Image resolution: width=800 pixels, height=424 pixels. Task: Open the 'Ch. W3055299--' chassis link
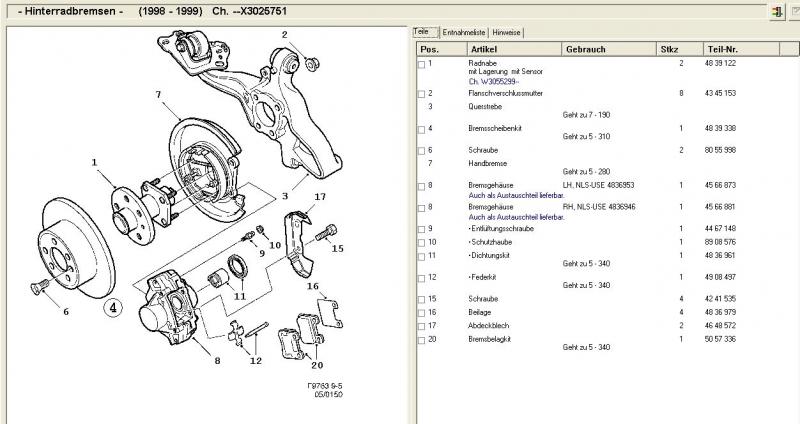(493, 82)
